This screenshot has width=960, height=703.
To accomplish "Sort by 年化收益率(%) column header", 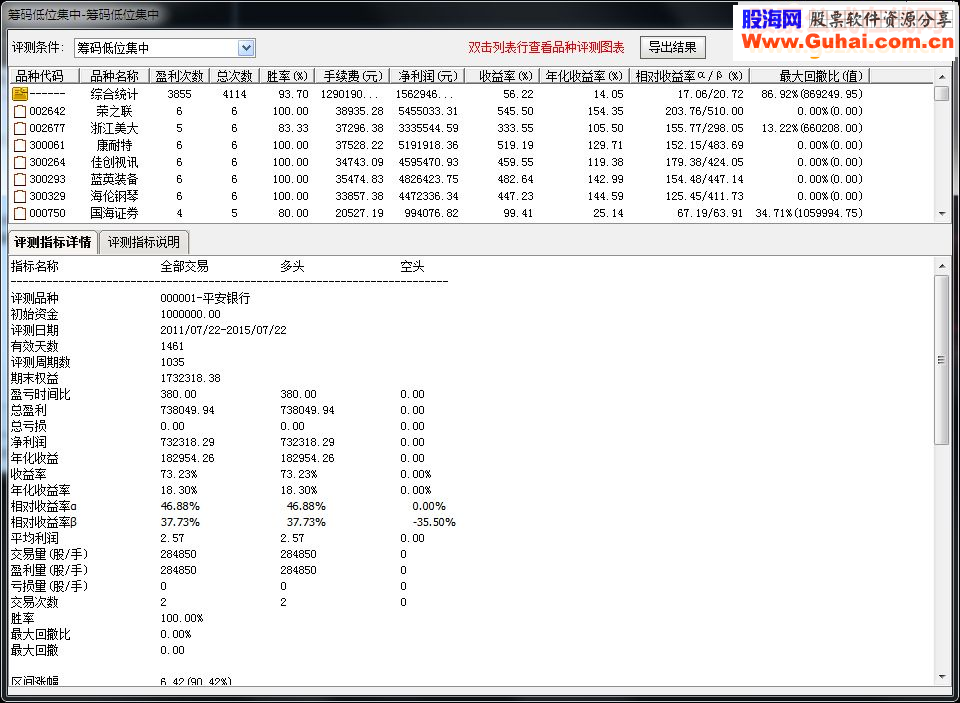I will (x=584, y=76).
